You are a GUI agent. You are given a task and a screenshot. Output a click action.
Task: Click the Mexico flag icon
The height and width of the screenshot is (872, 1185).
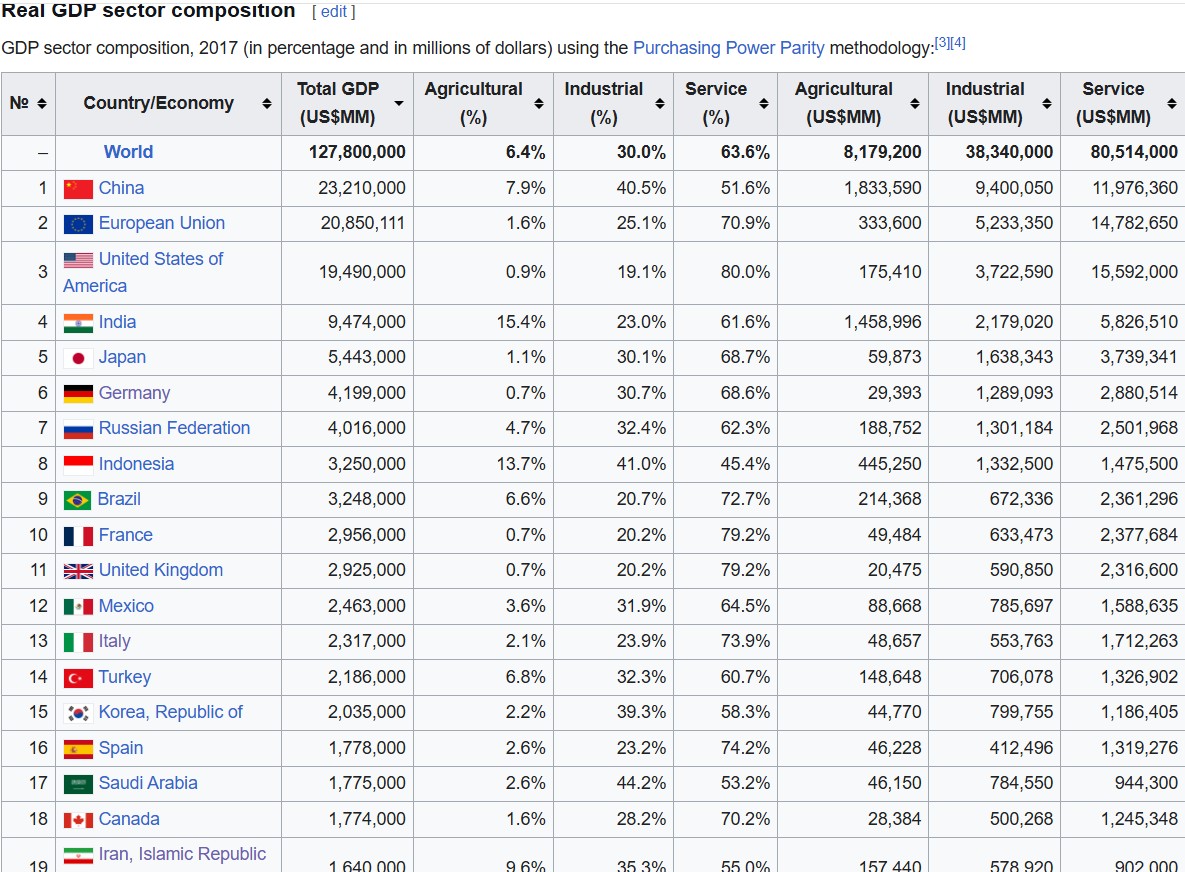[78, 607]
